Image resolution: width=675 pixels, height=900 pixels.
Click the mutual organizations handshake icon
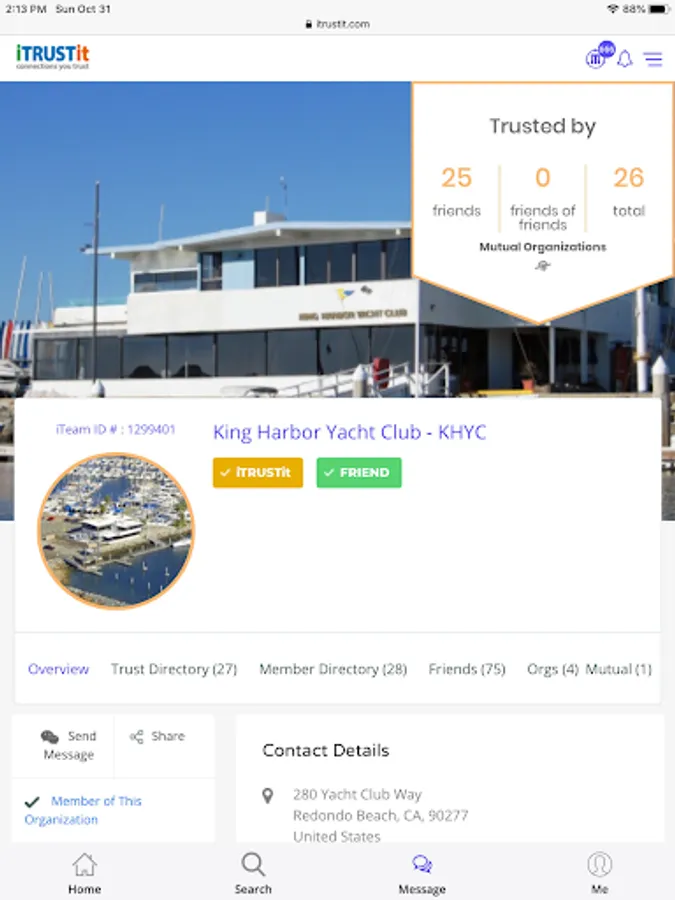542,265
